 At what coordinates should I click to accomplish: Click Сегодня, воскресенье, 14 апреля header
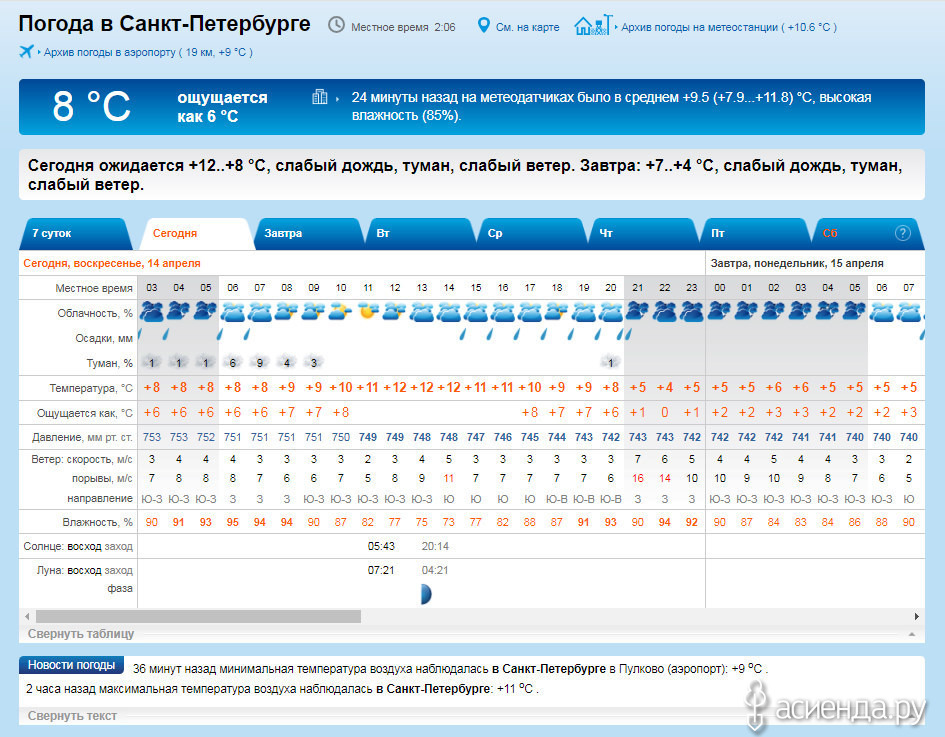[x=112, y=263]
